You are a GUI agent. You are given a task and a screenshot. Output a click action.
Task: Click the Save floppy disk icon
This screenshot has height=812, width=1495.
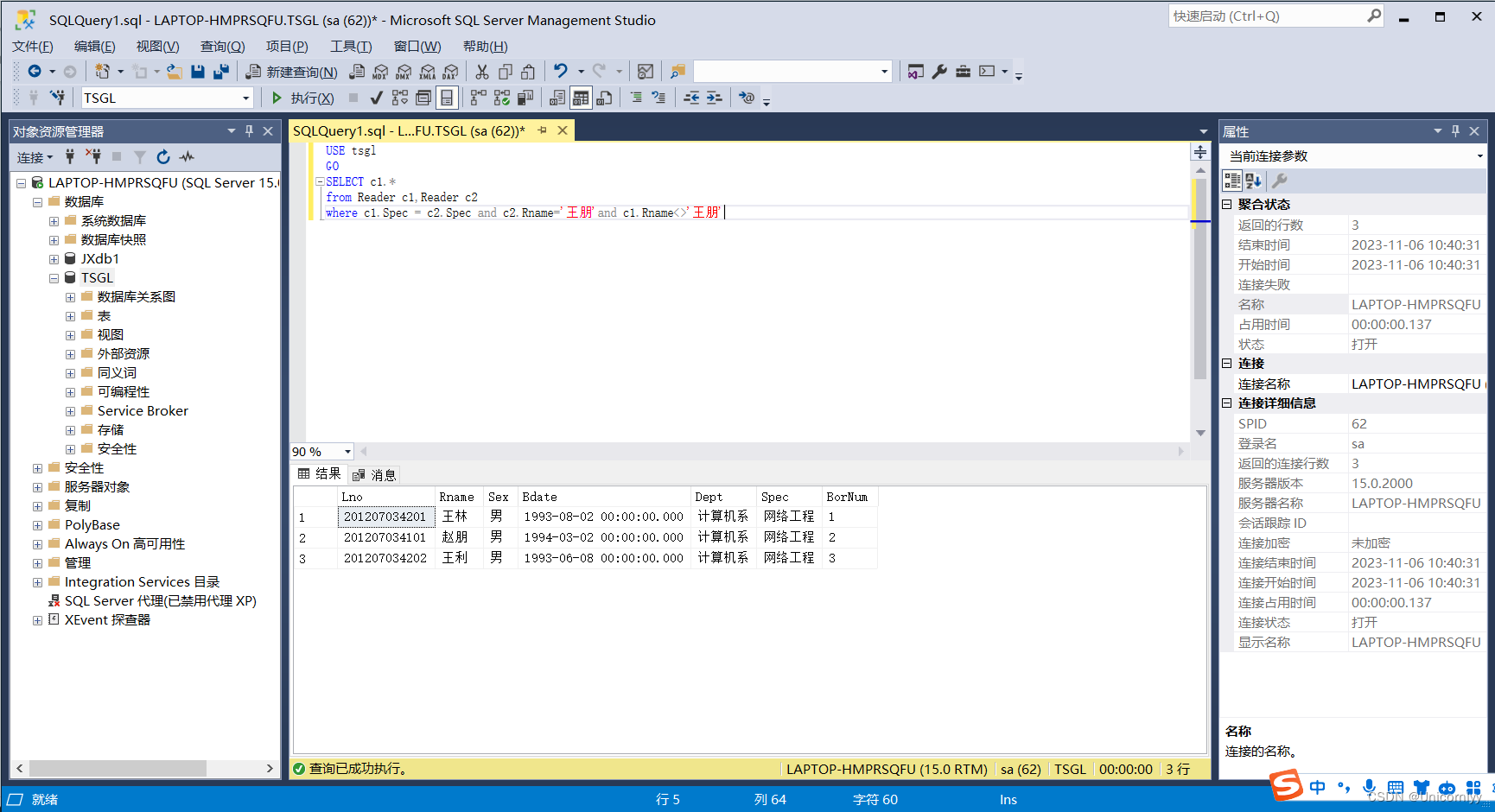198,72
